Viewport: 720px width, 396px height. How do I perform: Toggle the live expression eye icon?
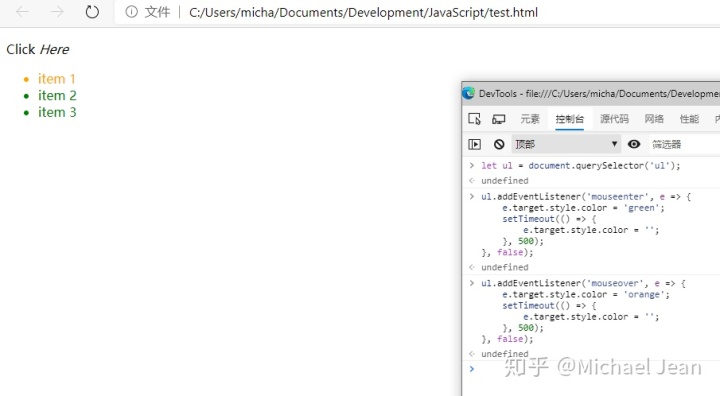tap(634, 144)
